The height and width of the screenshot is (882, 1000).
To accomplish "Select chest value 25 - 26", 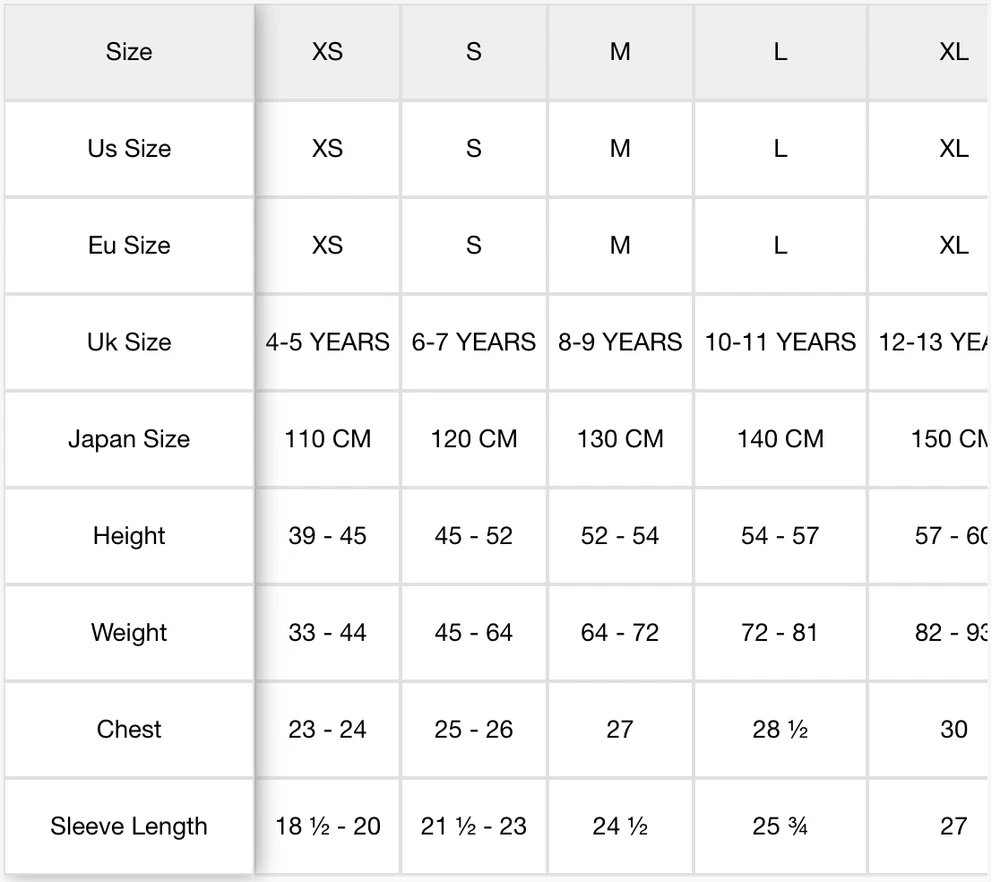I will [x=473, y=729].
